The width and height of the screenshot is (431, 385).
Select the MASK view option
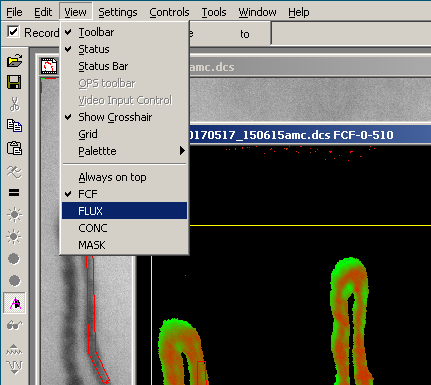124,245
